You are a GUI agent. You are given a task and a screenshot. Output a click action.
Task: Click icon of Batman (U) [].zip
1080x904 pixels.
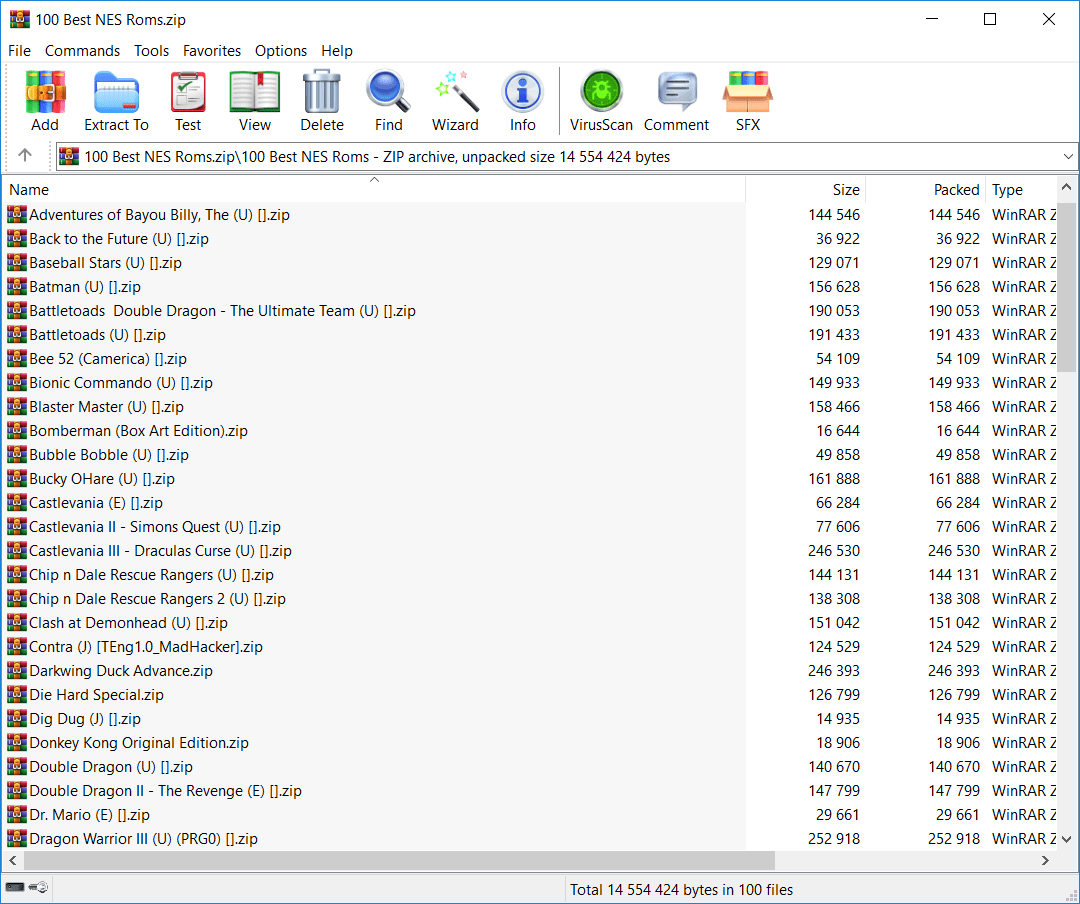(x=17, y=286)
